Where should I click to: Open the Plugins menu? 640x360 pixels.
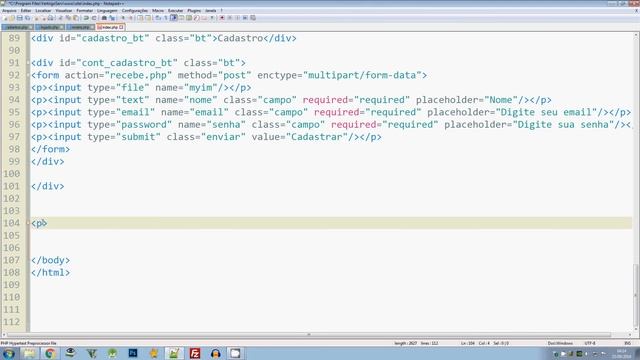click(x=194, y=11)
